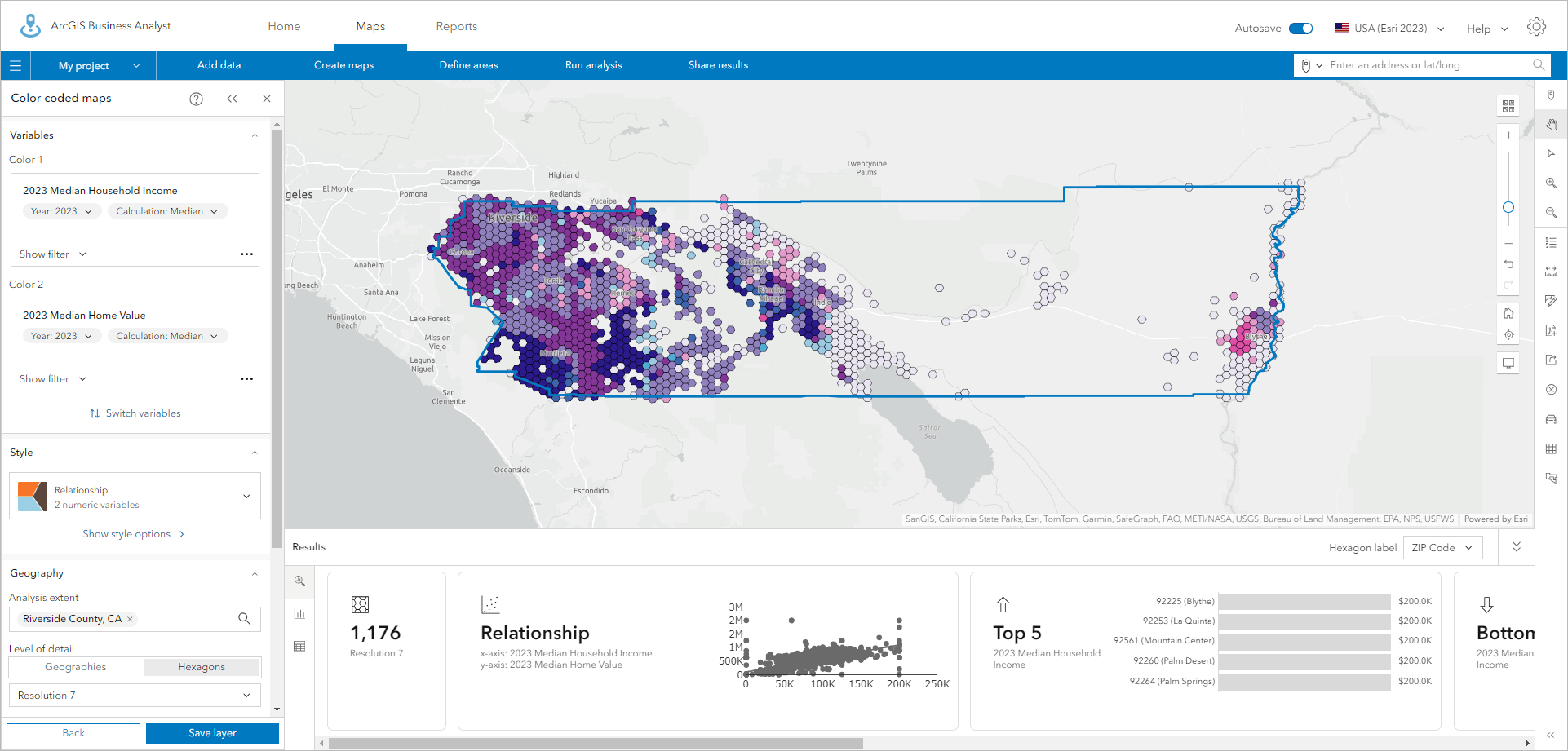The image size is (1568, 751).
Task: Open the Resolution 7 dropdown
Action: pos(134,695)
